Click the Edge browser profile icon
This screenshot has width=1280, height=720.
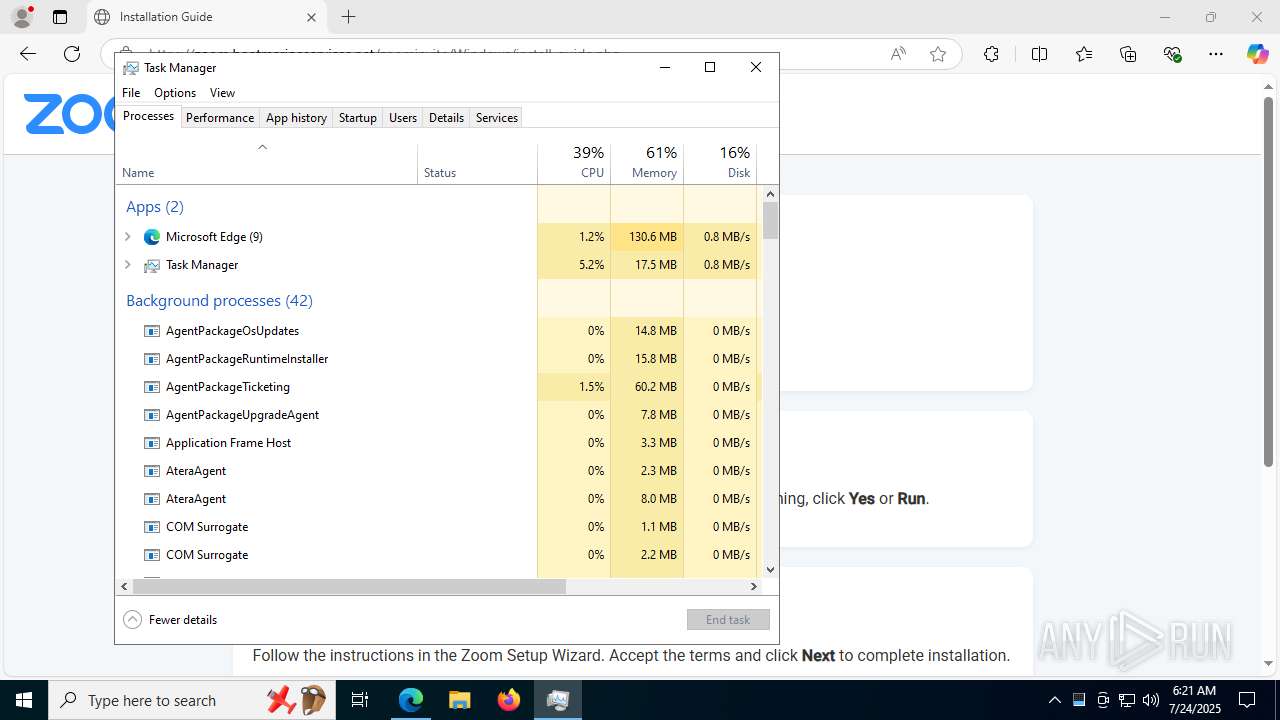point(22,17)
